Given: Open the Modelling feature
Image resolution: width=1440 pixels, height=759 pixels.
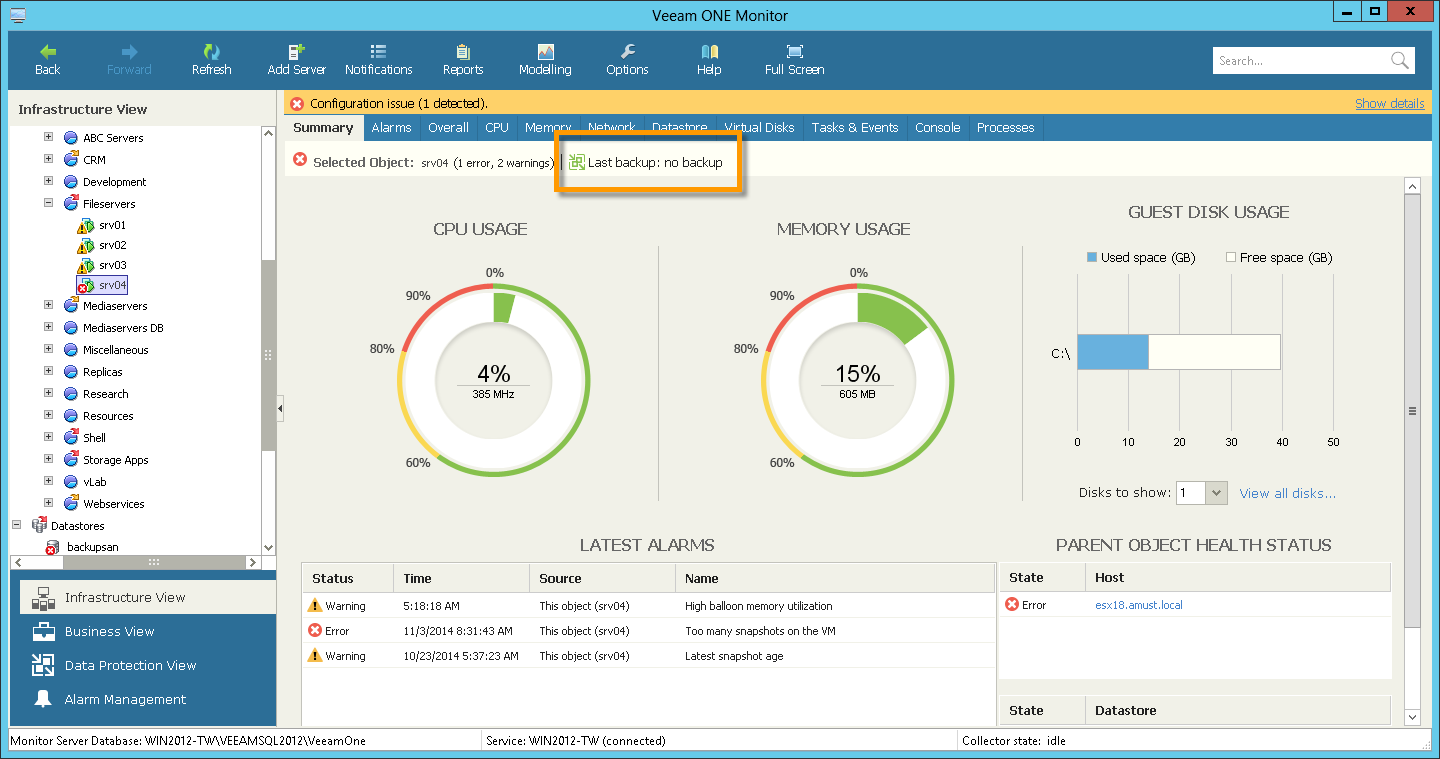Looking at the screenshot, I should click(x=544, y=58).
